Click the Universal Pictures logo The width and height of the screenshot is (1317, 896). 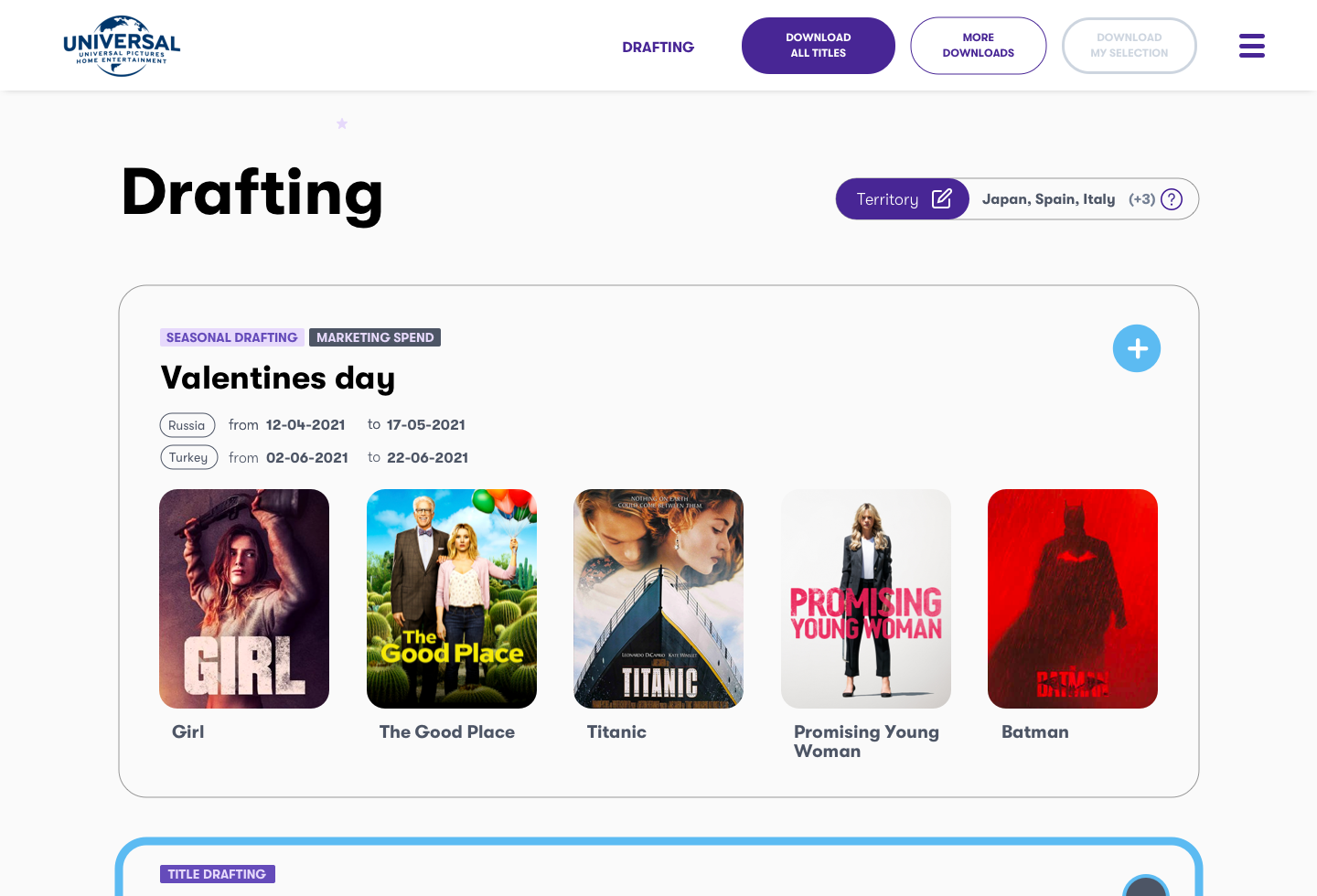click(x=122, y=46)
